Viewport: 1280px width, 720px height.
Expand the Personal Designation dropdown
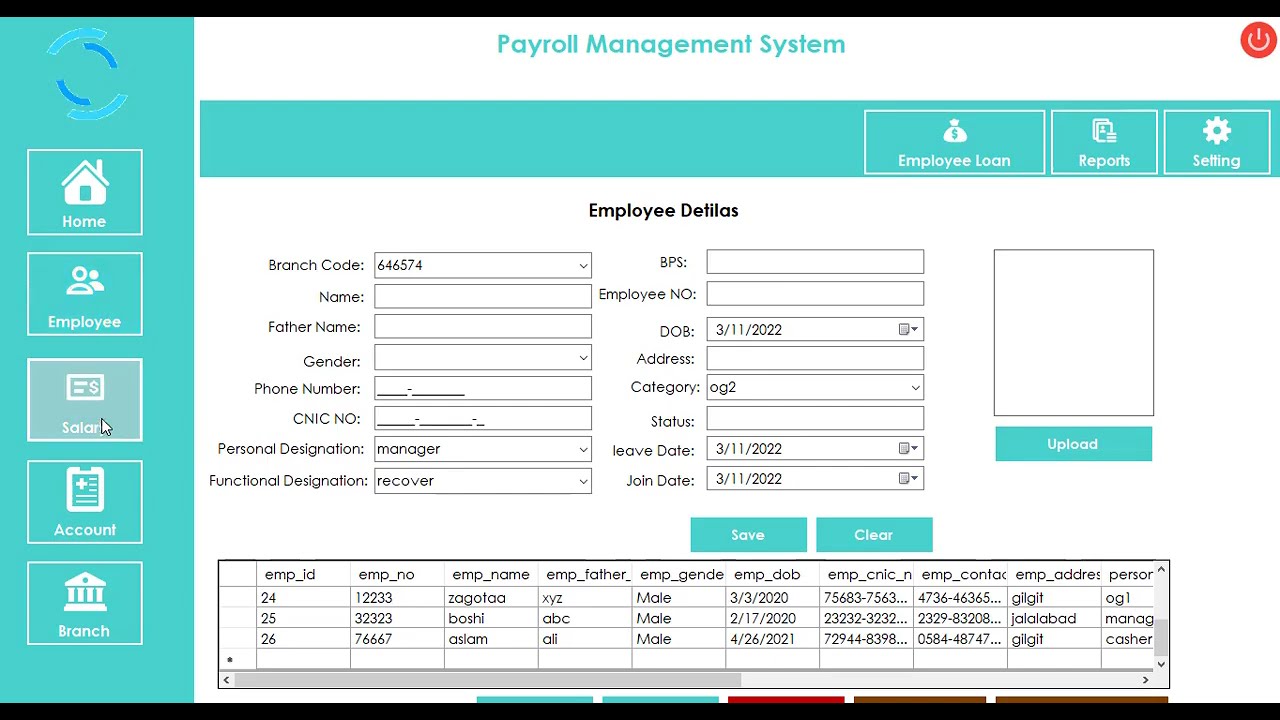[x=583, y=450]
